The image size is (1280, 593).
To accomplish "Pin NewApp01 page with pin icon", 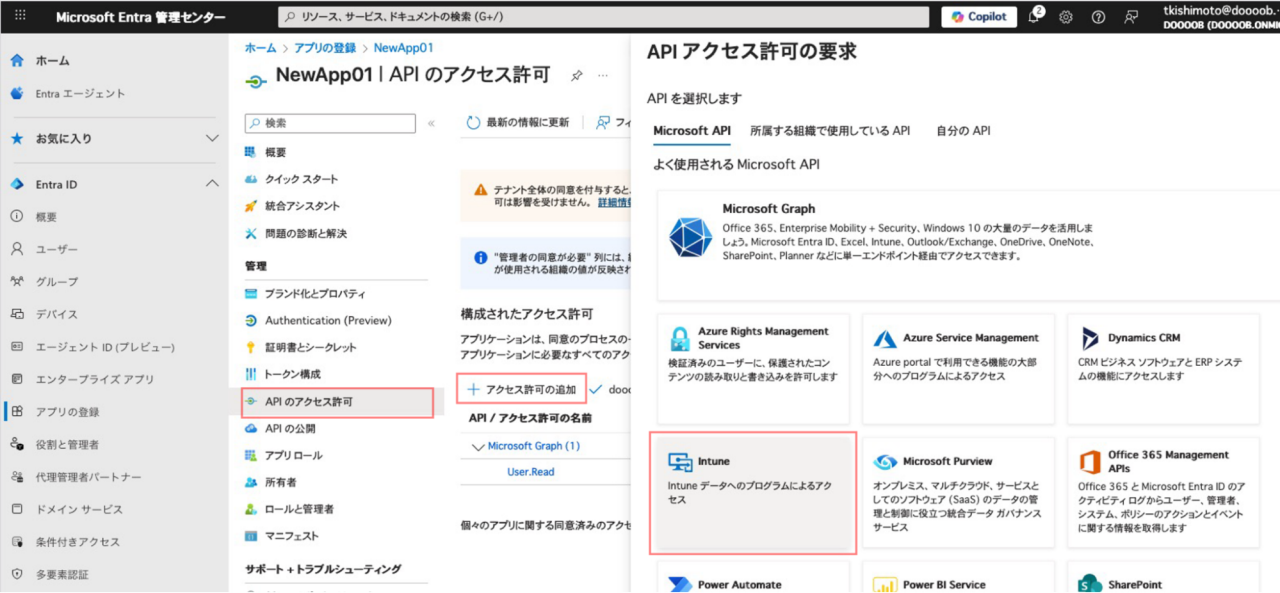I will point(576,76).
